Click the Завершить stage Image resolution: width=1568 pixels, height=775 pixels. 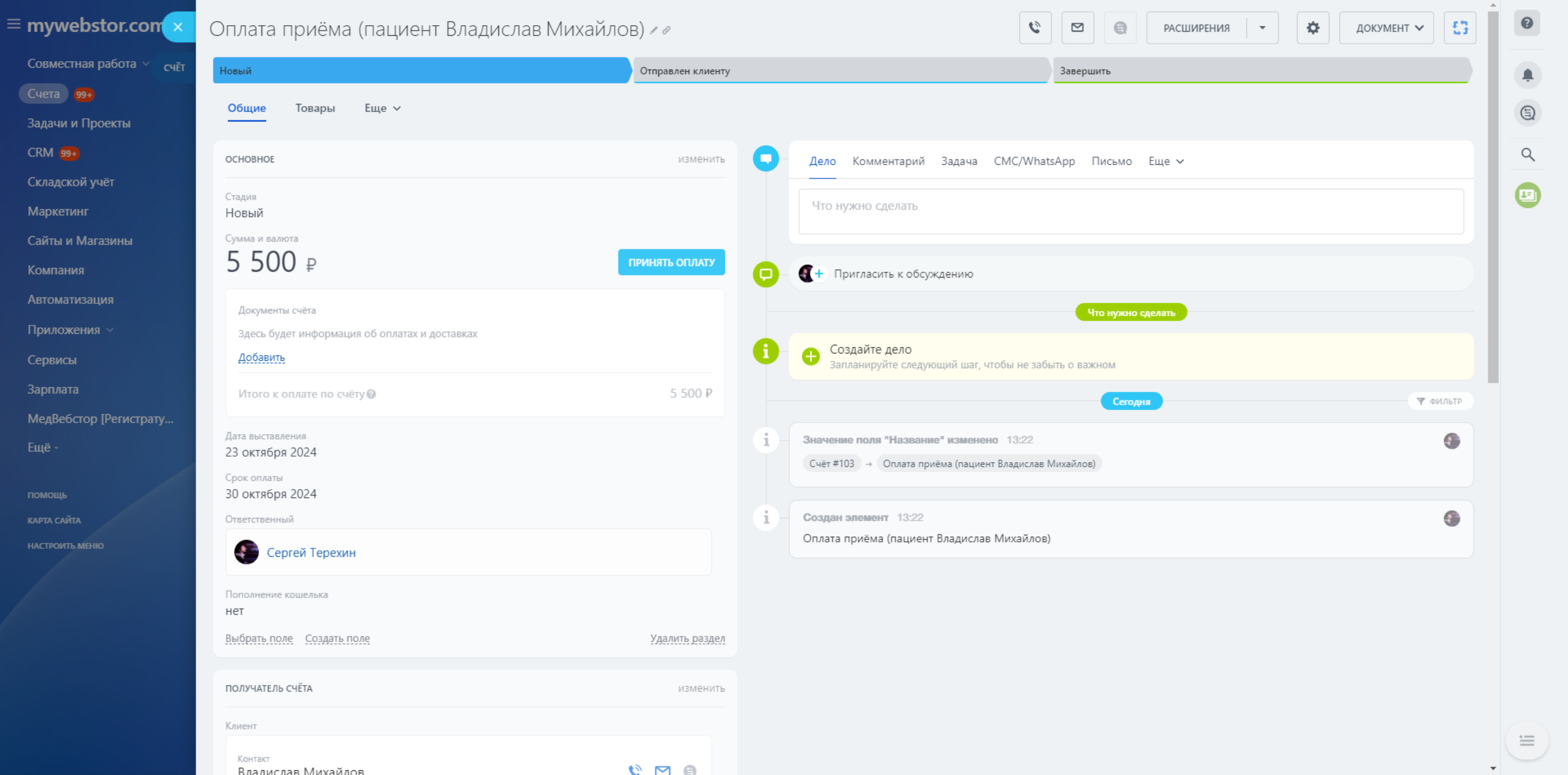tap(1262, 71)
